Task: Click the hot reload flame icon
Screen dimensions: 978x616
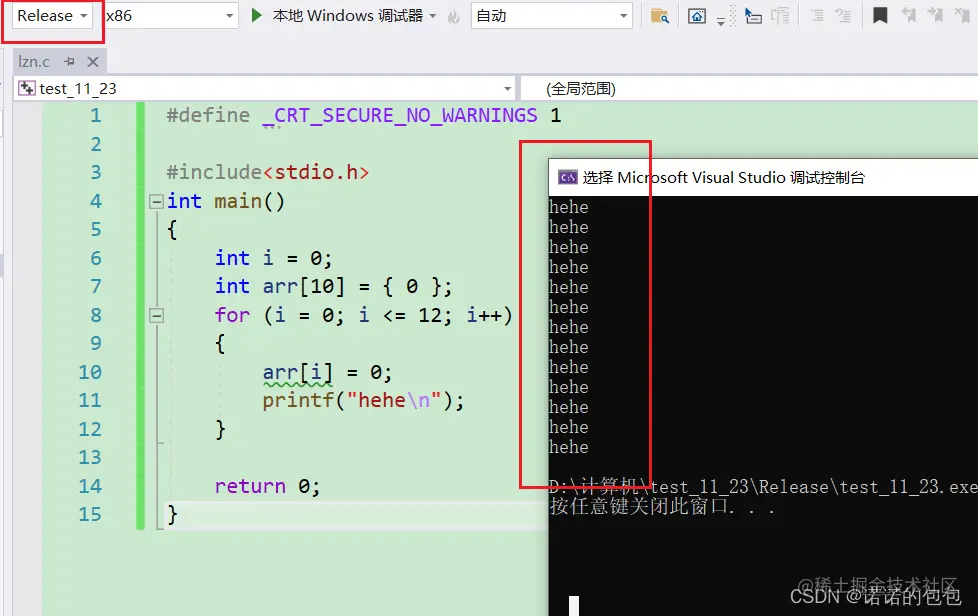Action: point(454,16)
